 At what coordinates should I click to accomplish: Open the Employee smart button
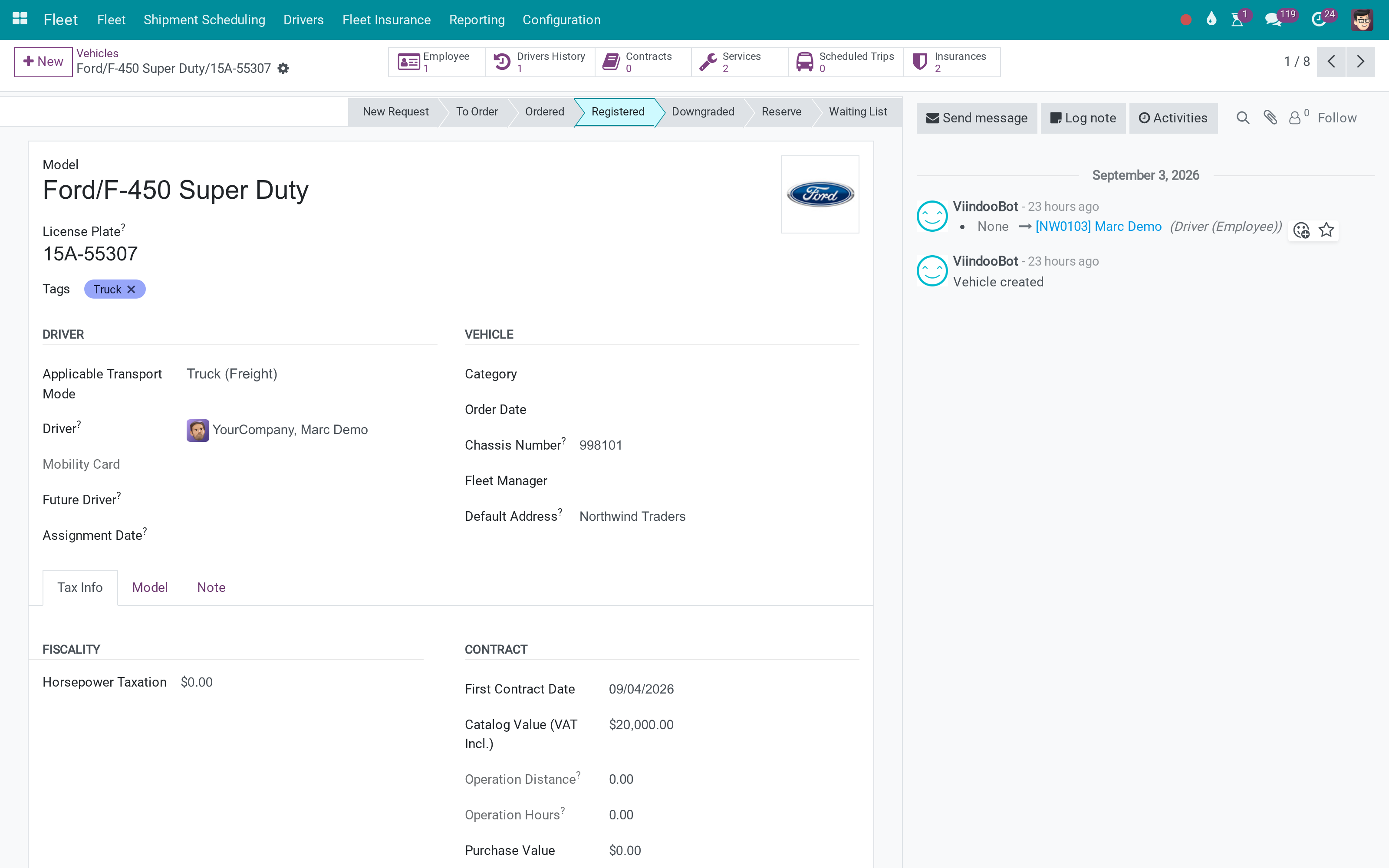click(x=437, y=62)
